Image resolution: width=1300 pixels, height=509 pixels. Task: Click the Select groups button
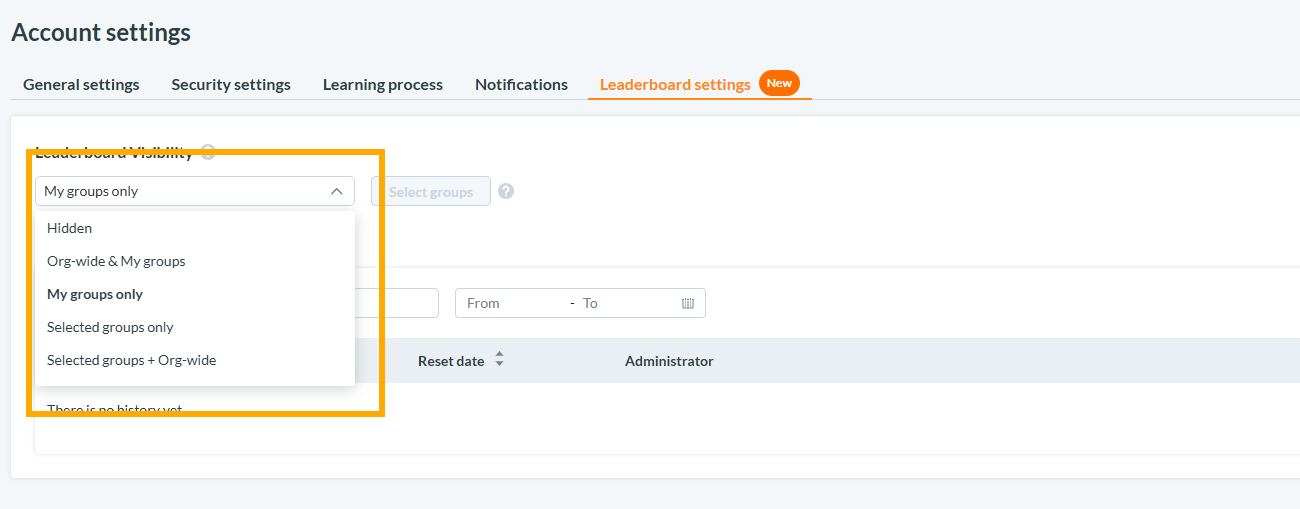431,191
